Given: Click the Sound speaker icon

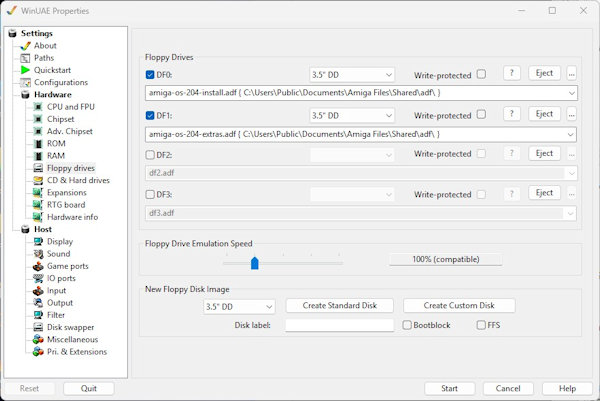Looking at the screenshot, I should coord(38,254).
